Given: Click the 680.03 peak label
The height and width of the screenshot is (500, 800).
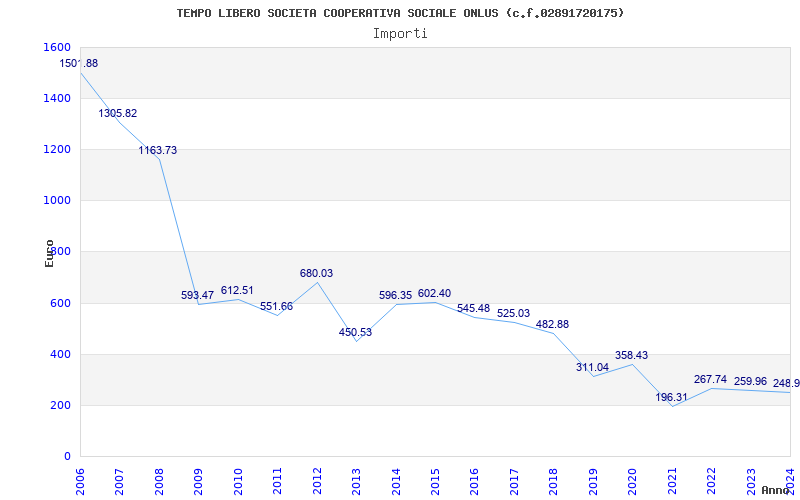Looking at the screenshot, I should 316,273.
